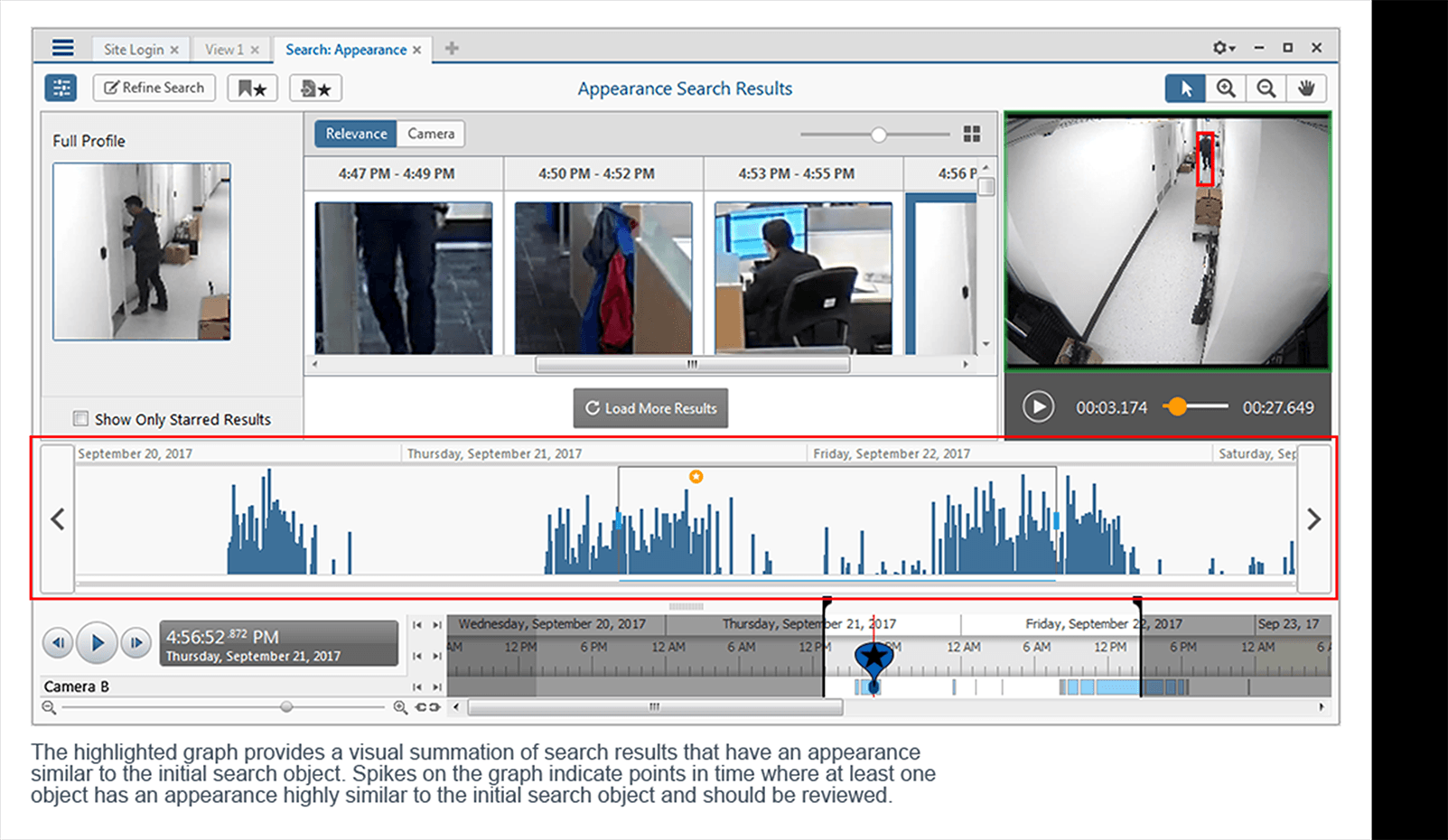Click the Refine Search button

pos(154,88)
